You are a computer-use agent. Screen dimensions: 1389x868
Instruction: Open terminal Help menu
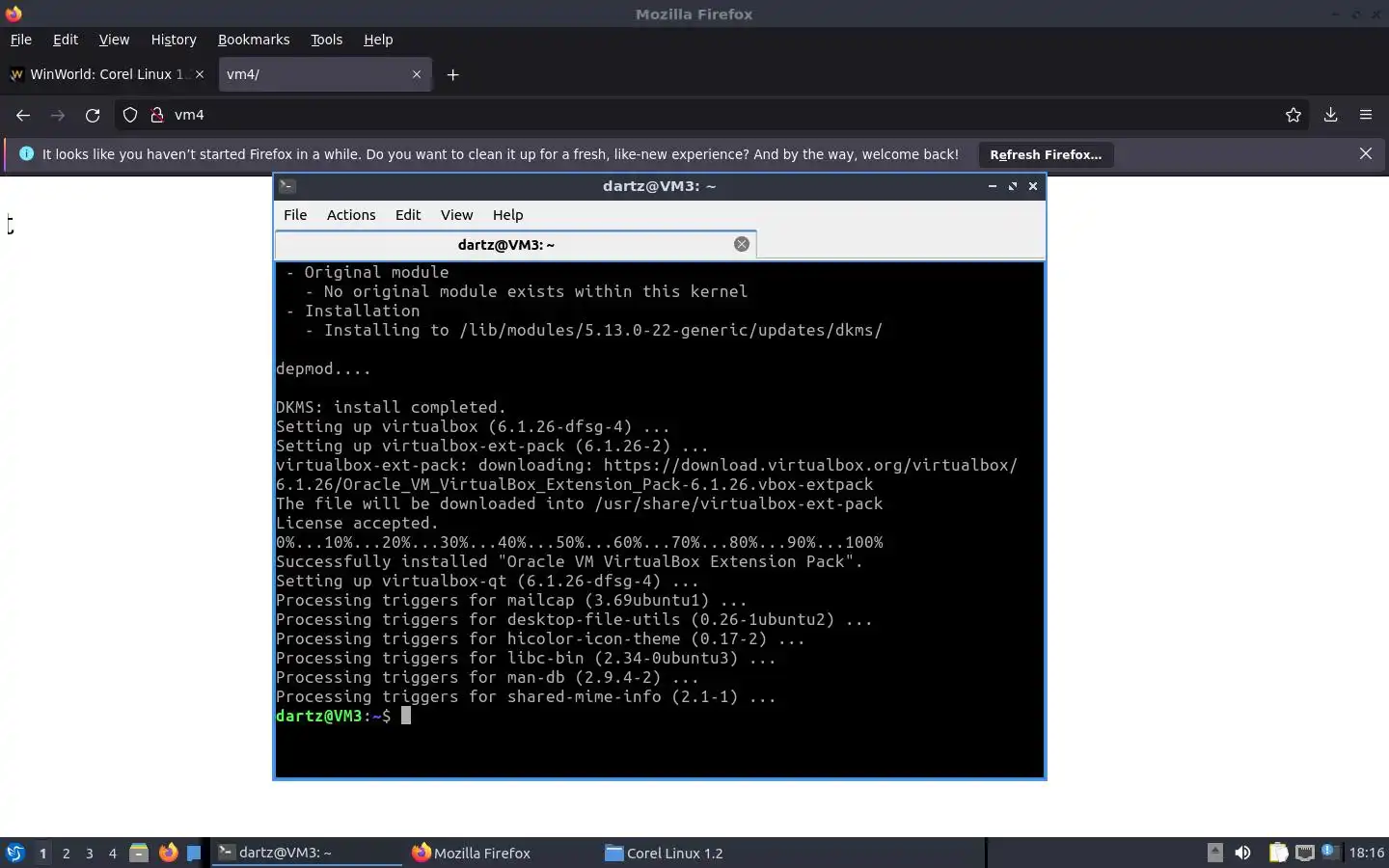tap(508, 215)
